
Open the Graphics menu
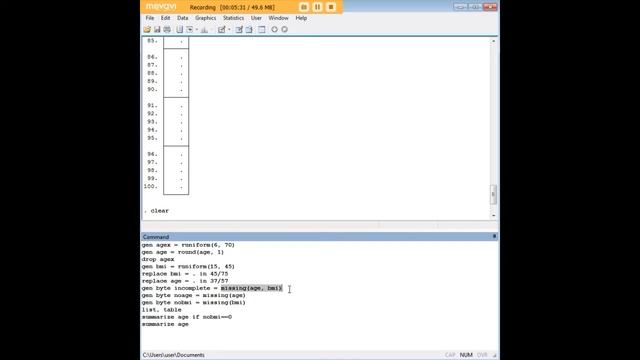[x=205, y=18]
